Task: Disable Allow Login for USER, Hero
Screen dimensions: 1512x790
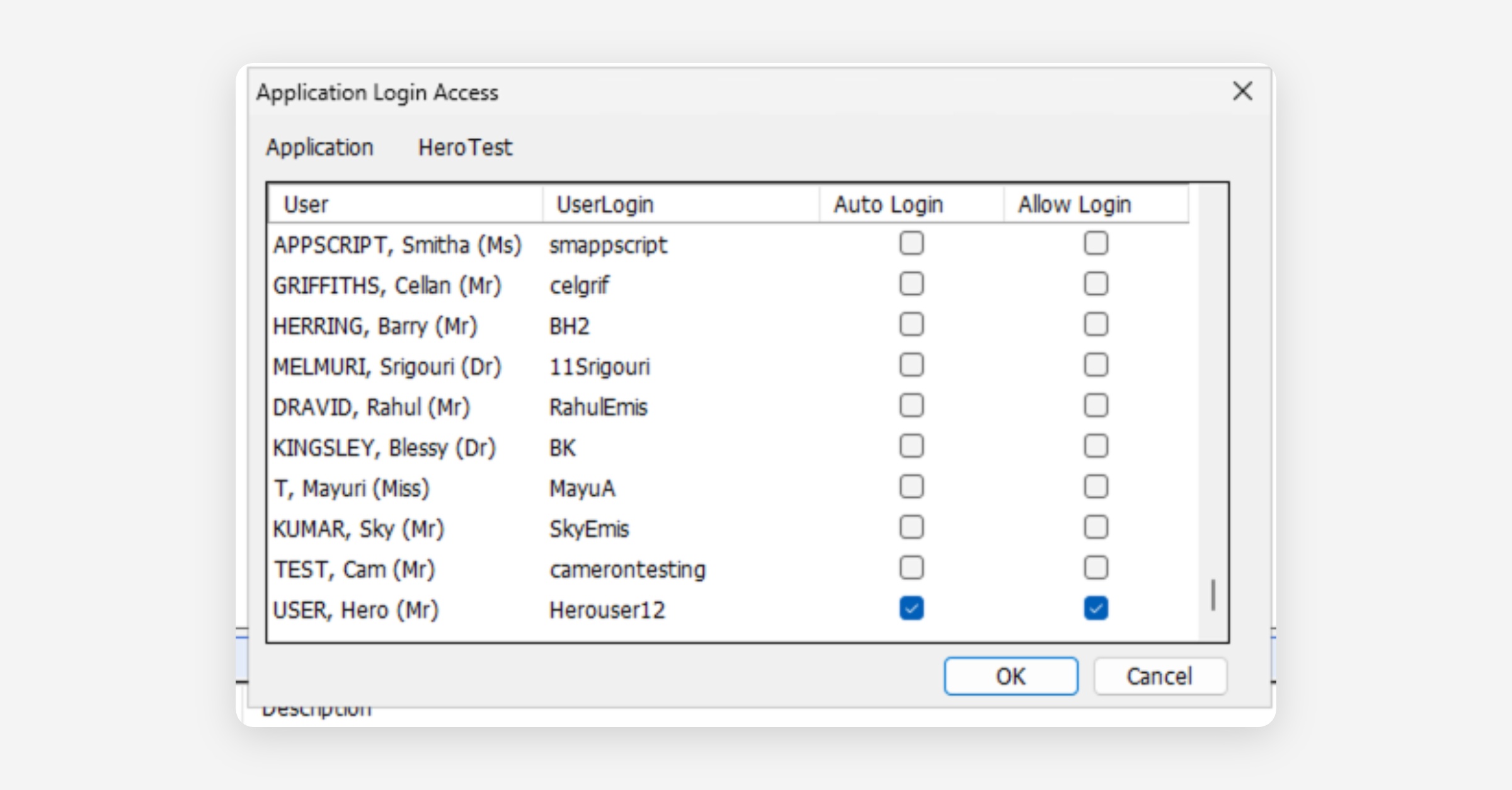Action: pyautogui.click(x=1096, y=609)
